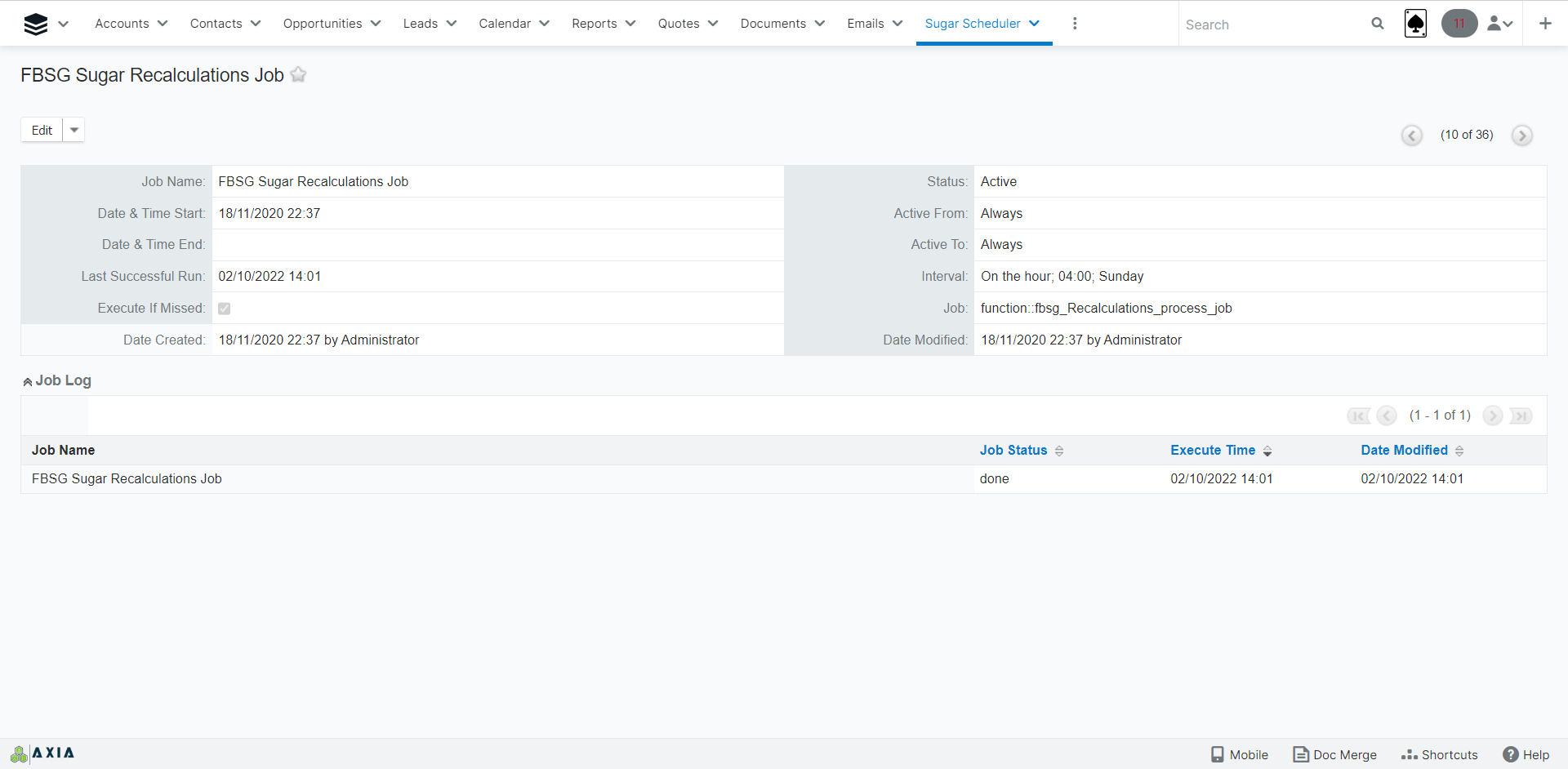Screen dimensions: 1568x769
Task: Open the Documents module tab
Action: (773, 24)
